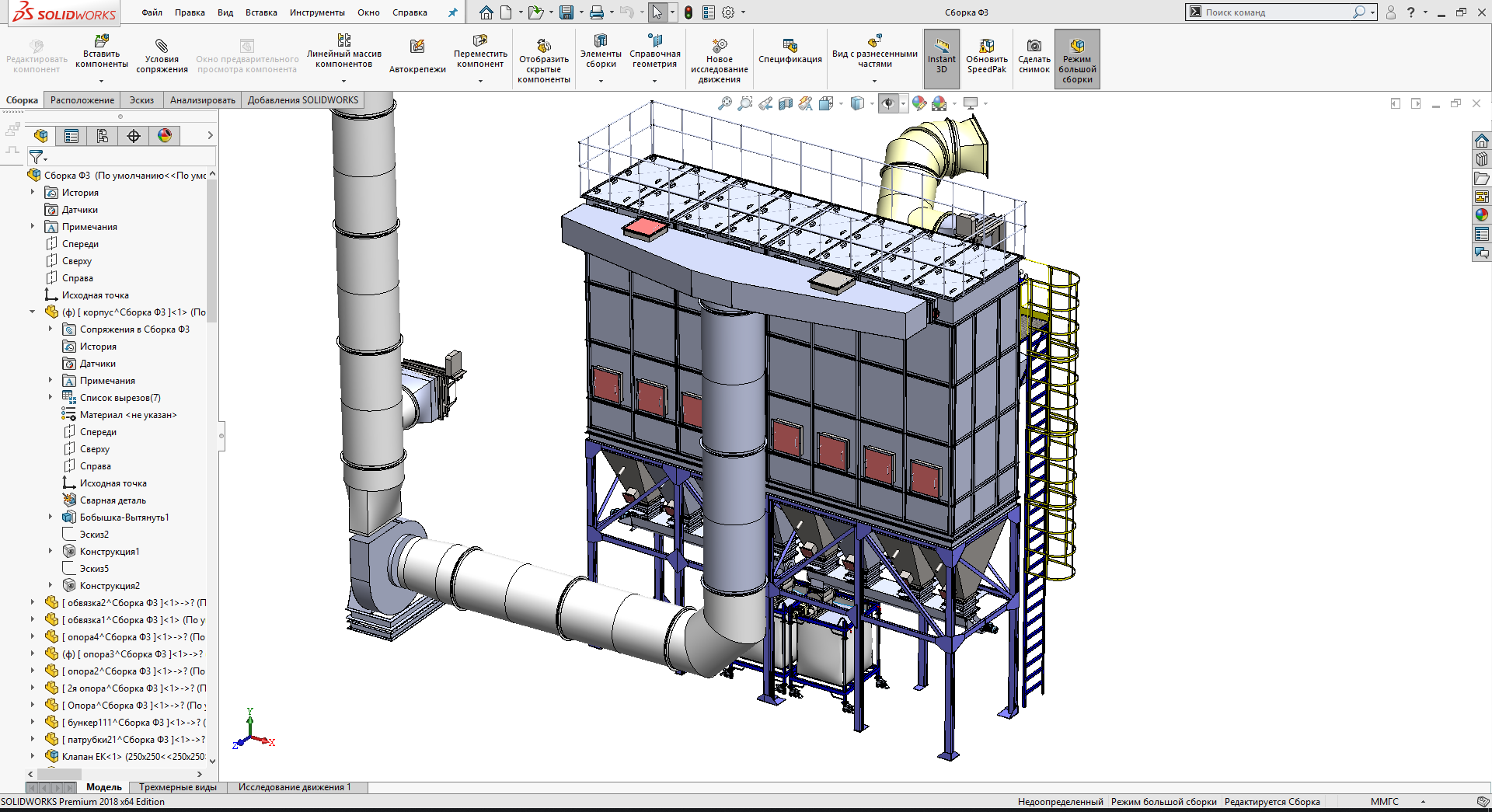1492x812 pixels.
Task: Open the ConfigurationManager tab icon
Action: [x=103, y=136]
